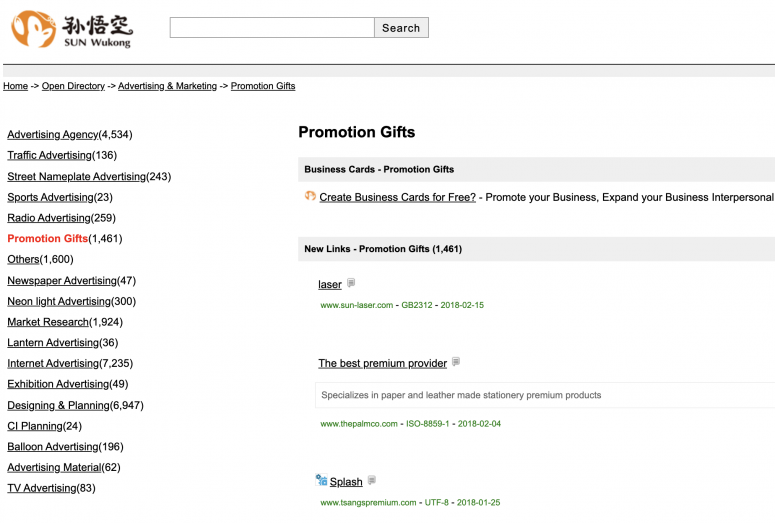Click the small icon before Splash link

pos(322,481)
